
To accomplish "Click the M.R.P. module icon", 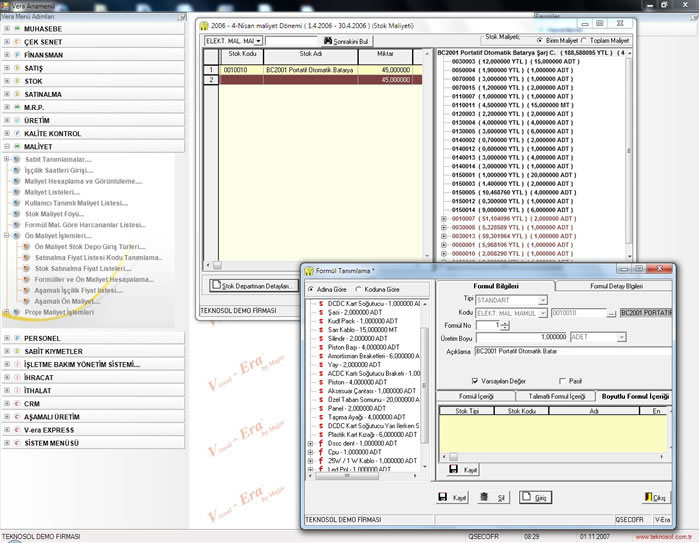I will pos(17,107).
